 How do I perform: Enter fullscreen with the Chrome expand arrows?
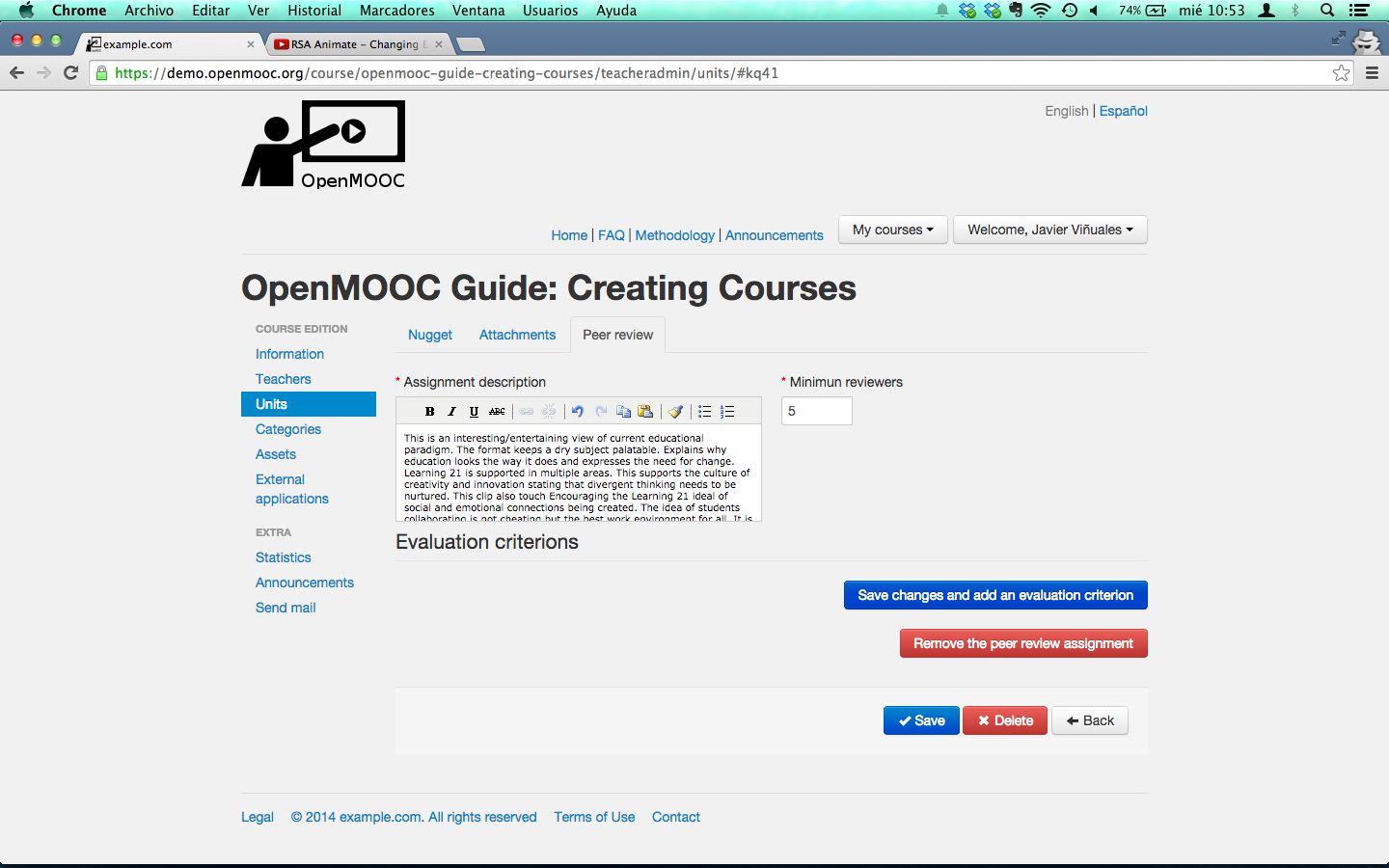1338,39
